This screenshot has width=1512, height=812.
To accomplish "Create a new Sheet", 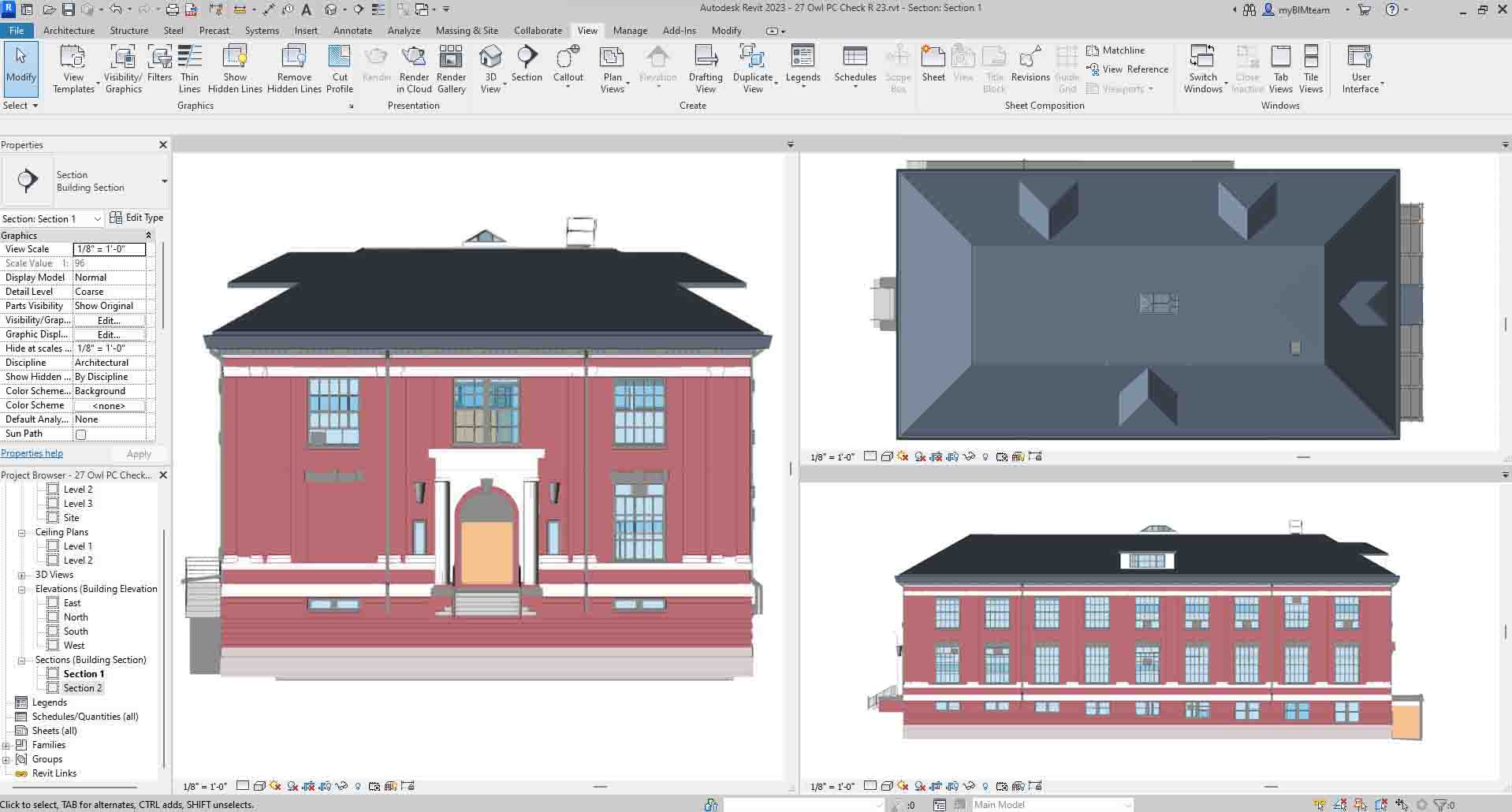I will point(933,64).
